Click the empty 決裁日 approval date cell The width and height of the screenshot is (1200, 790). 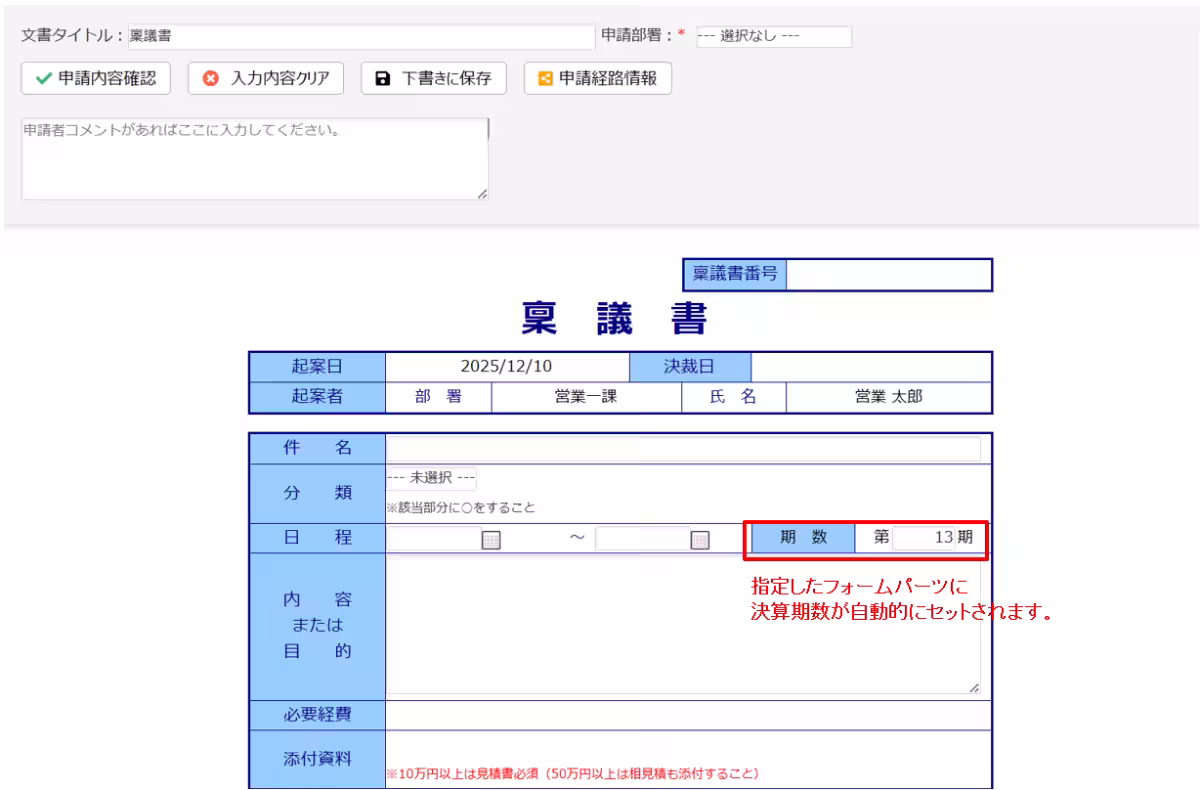click(870, 366)
